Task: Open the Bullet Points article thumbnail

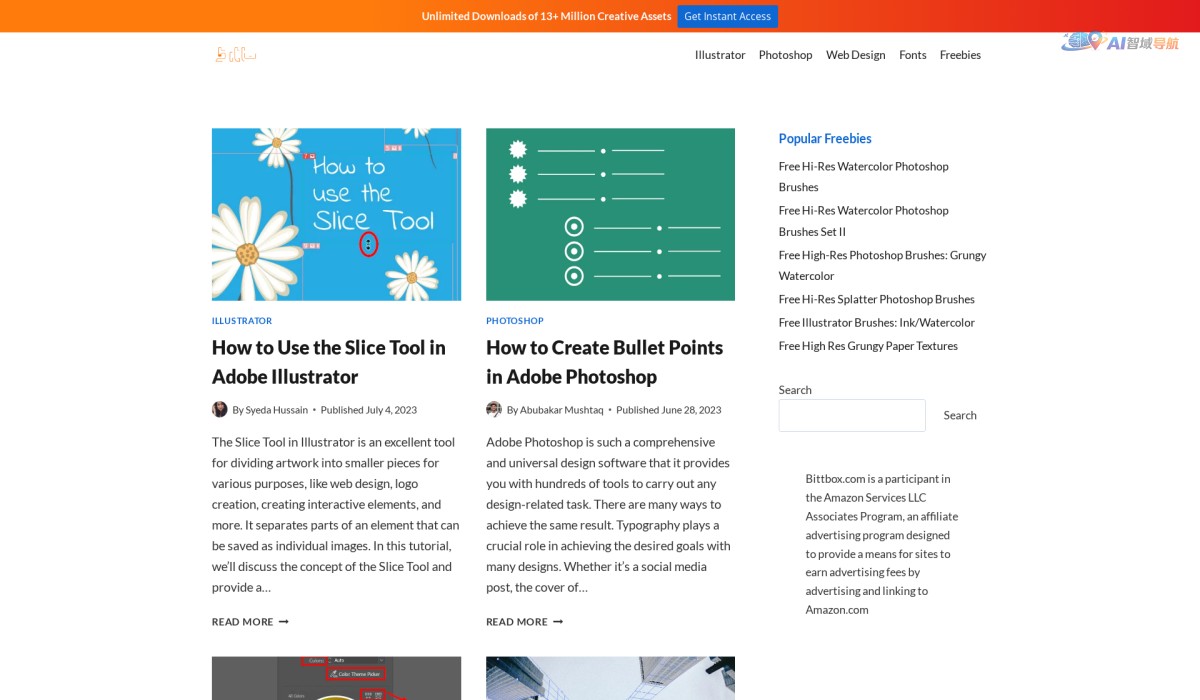Action: [x=610, y=214]
